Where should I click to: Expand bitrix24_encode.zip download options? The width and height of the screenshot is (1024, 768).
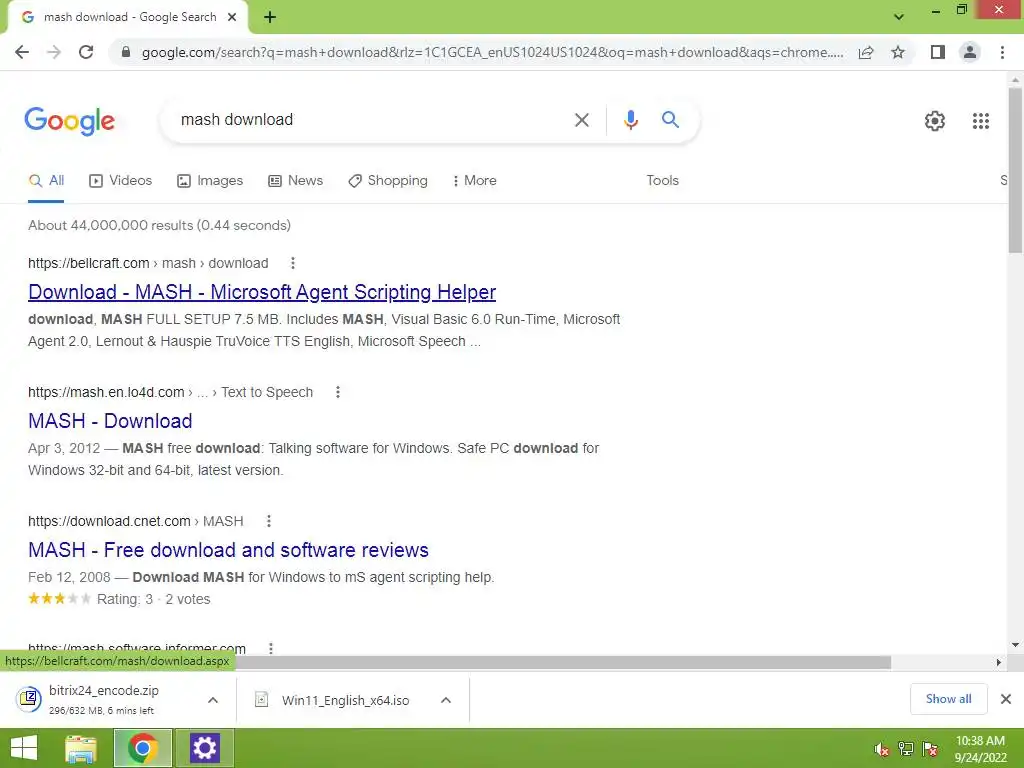click(x=213, y=700)
